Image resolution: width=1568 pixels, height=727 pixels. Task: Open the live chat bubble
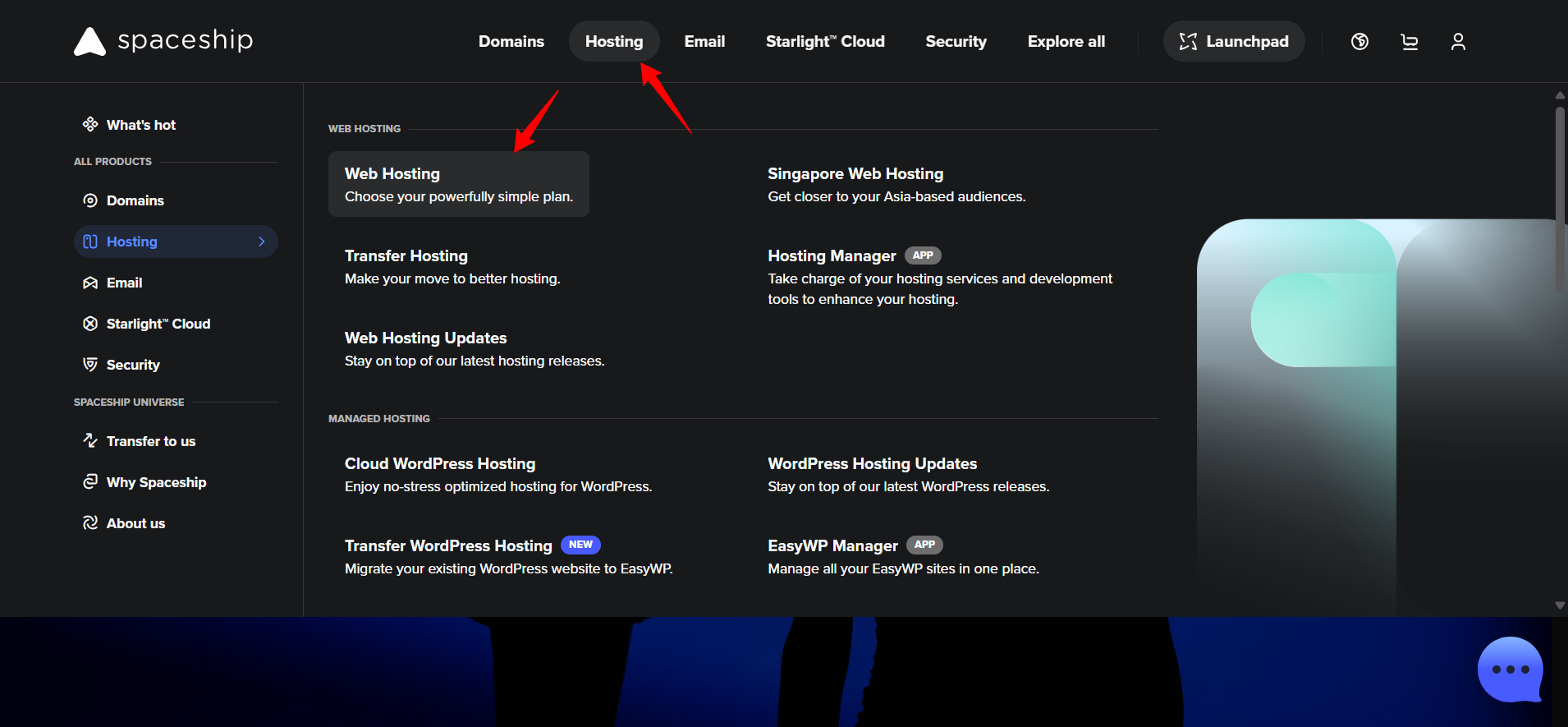click(1510, 669)
